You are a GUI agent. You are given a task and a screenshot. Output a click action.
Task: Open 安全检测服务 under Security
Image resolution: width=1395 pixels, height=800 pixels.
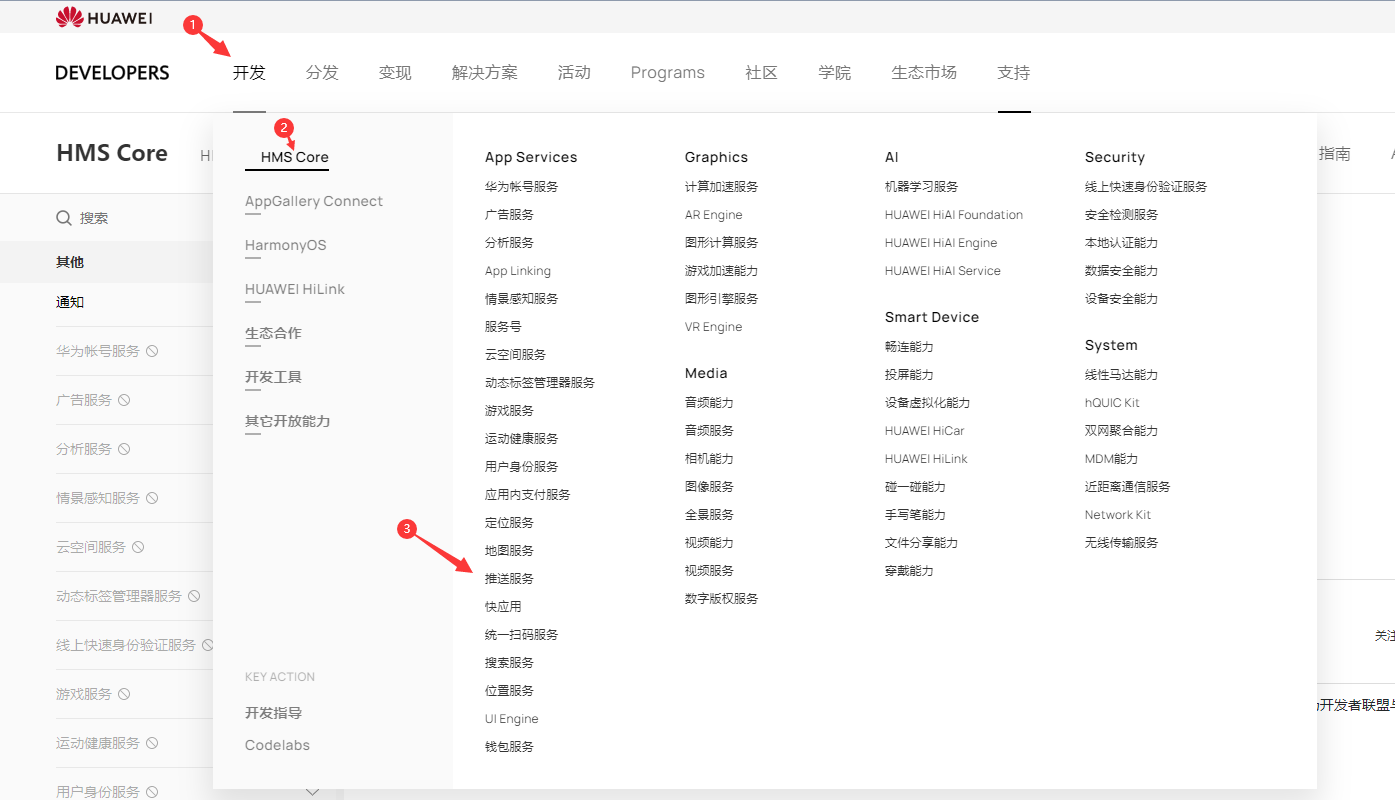pos(1122,215)
